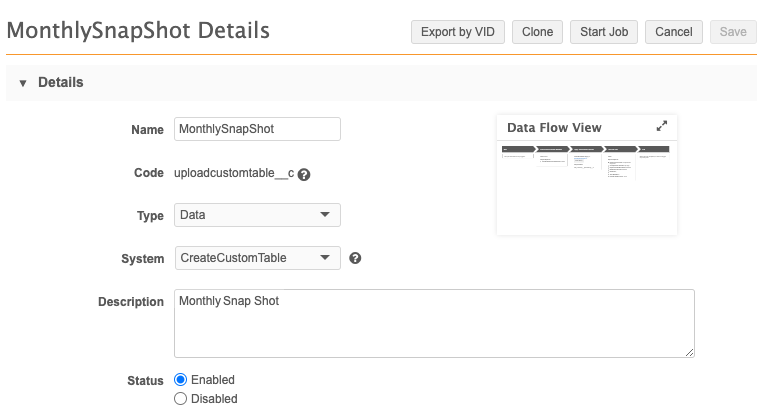763x417 pixels.
Task: Open the System dropdown showing CreateCustomTable
Action: [x=257, y=258]
